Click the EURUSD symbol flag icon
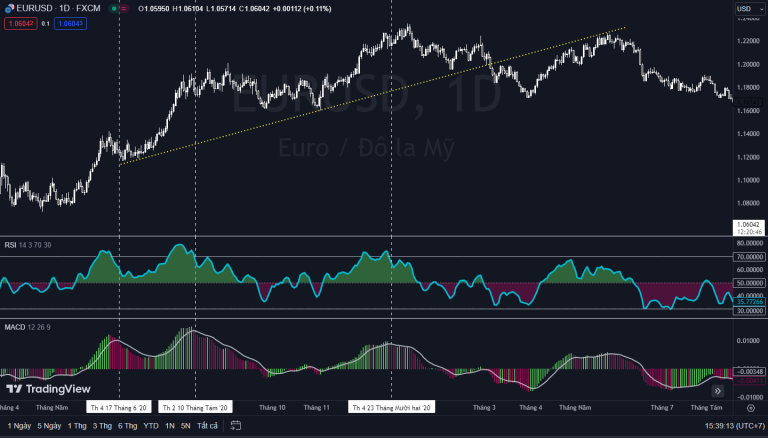768x438 pixels. point(8,8)
